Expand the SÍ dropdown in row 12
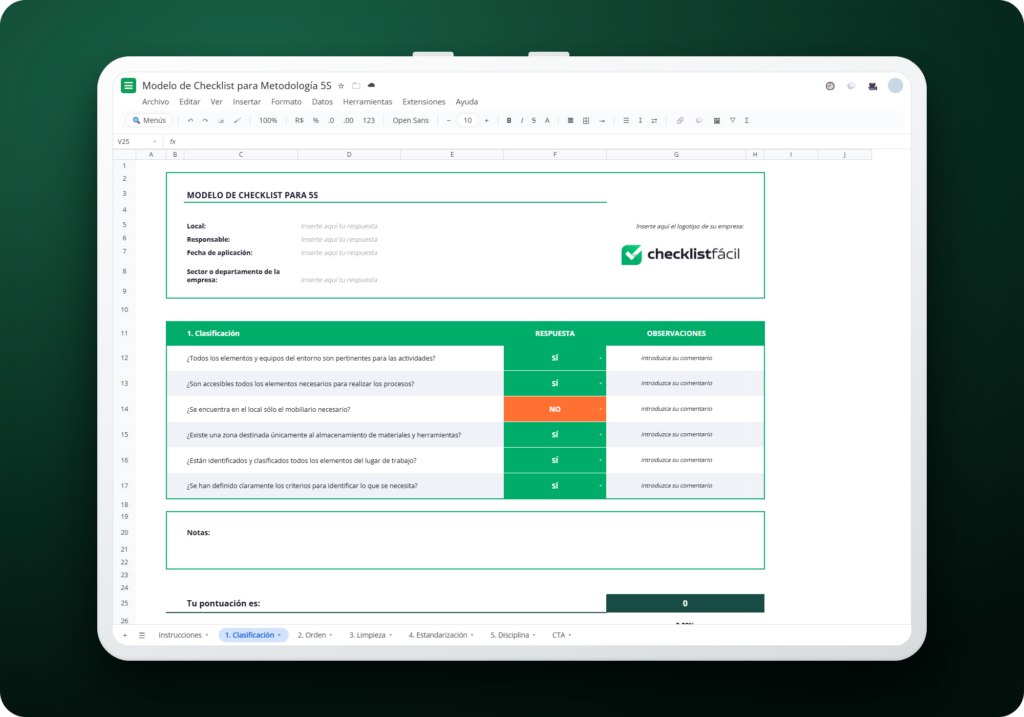This screenshot has height=717, width=1024. click(600, 358)
